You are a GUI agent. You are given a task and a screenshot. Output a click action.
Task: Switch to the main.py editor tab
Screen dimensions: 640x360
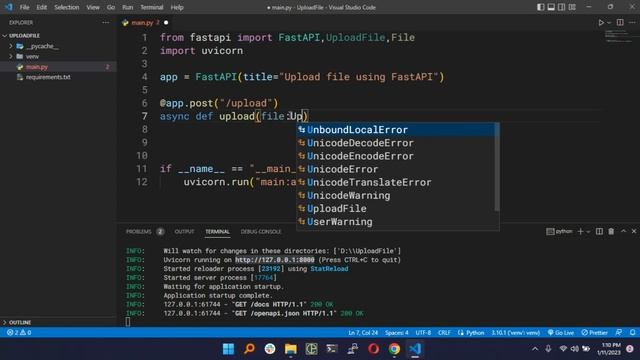click(142, 22)
